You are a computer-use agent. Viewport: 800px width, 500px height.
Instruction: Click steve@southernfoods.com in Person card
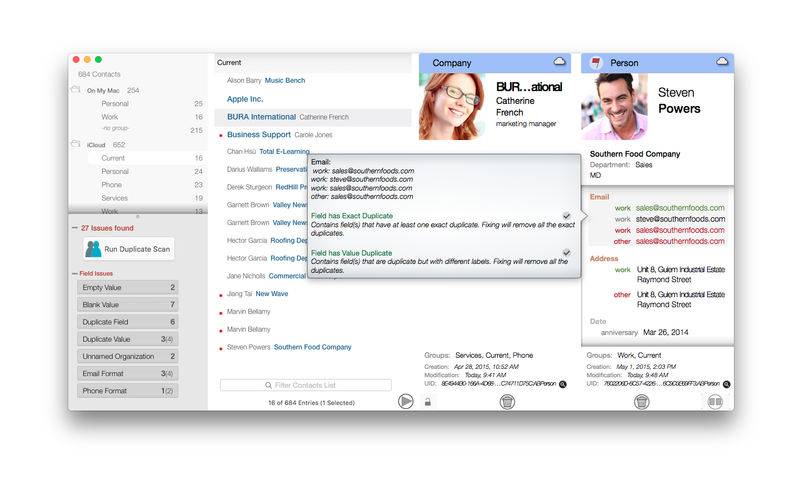(x=681, y=219)
